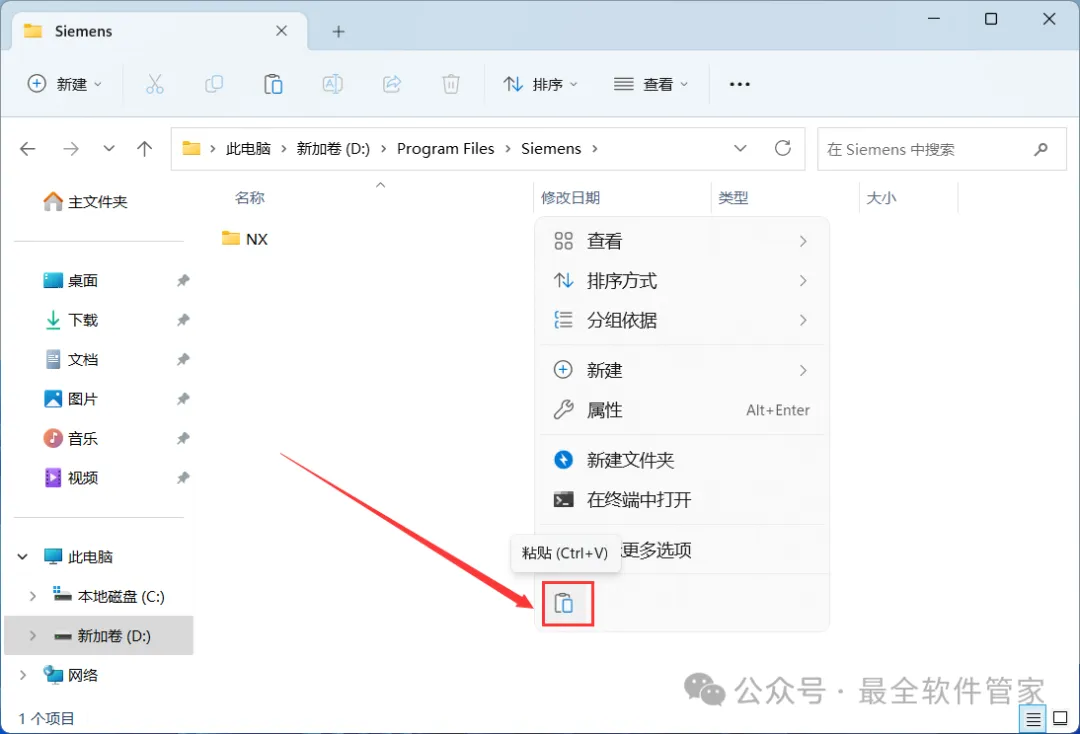Click the Rename icon in toolbar
The image size is (1080, 734).
tap(333, 84)
